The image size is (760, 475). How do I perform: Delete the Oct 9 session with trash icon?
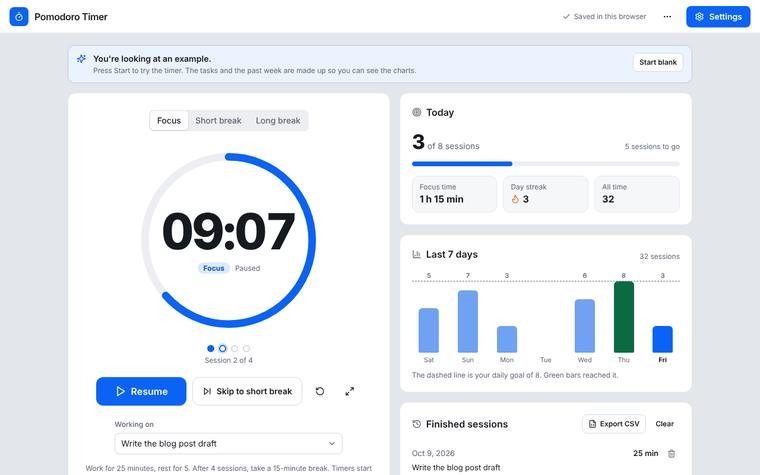(671, 454)
